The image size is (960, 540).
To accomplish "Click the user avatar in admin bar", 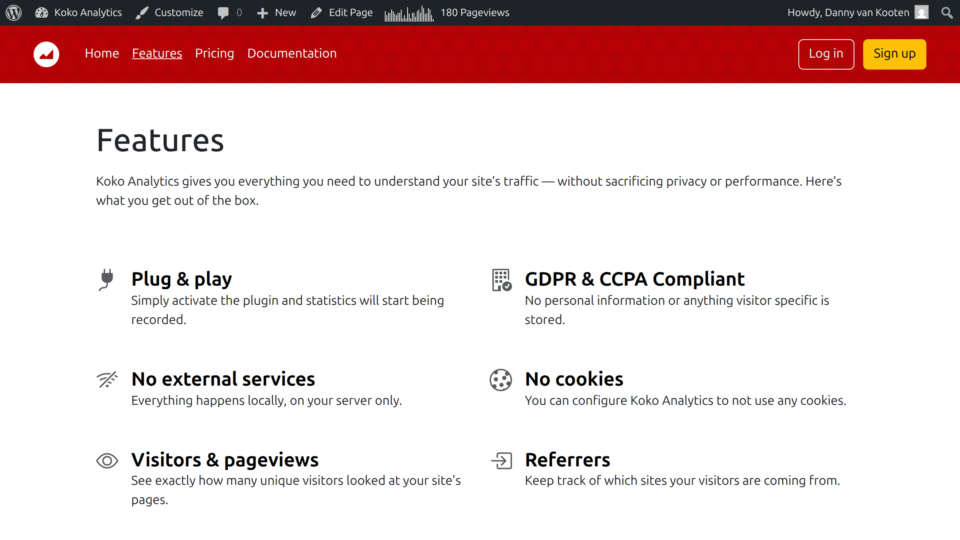I will [921, 12].
